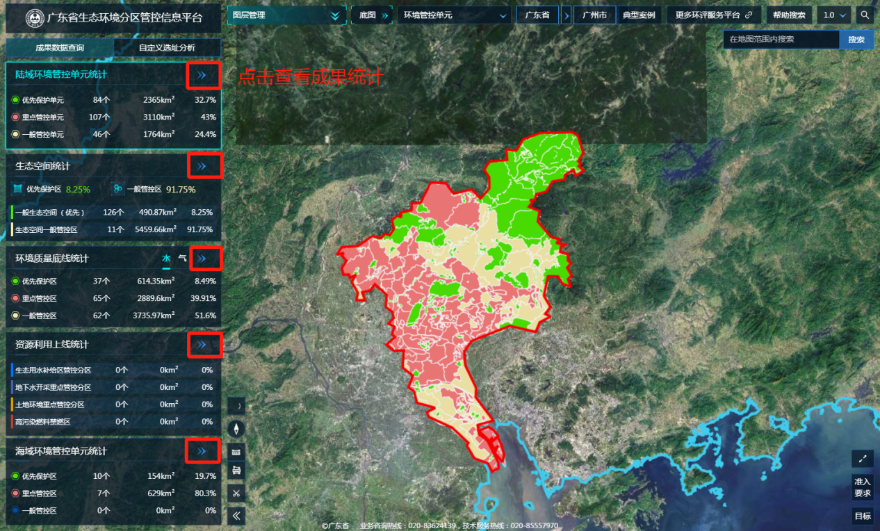Click the print icon in map toolbar
Viewport: 880px width, 531px height.
pos(237,470)
